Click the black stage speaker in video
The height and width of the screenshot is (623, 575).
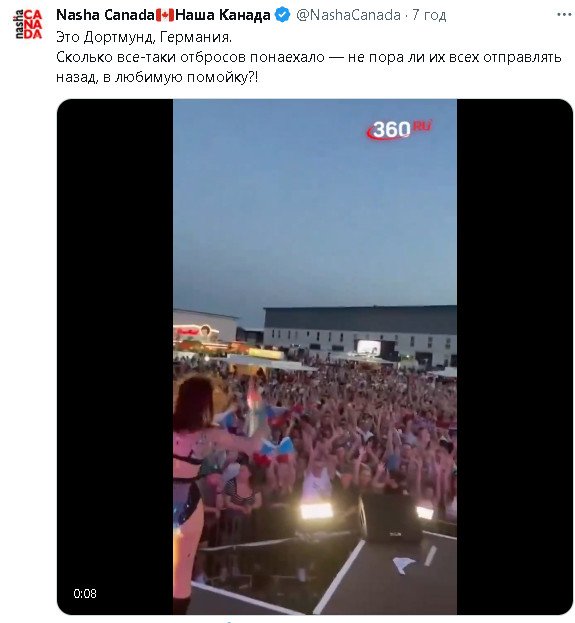point(392,518)
